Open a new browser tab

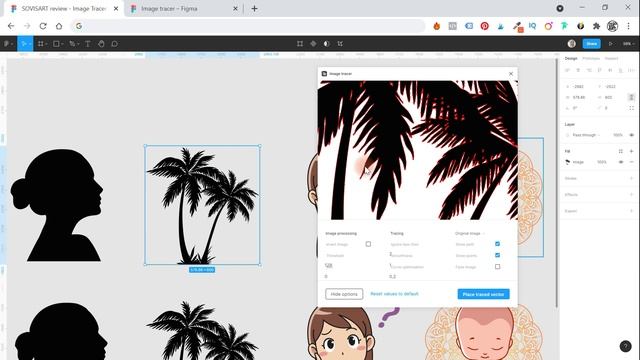tap(254, 9)
